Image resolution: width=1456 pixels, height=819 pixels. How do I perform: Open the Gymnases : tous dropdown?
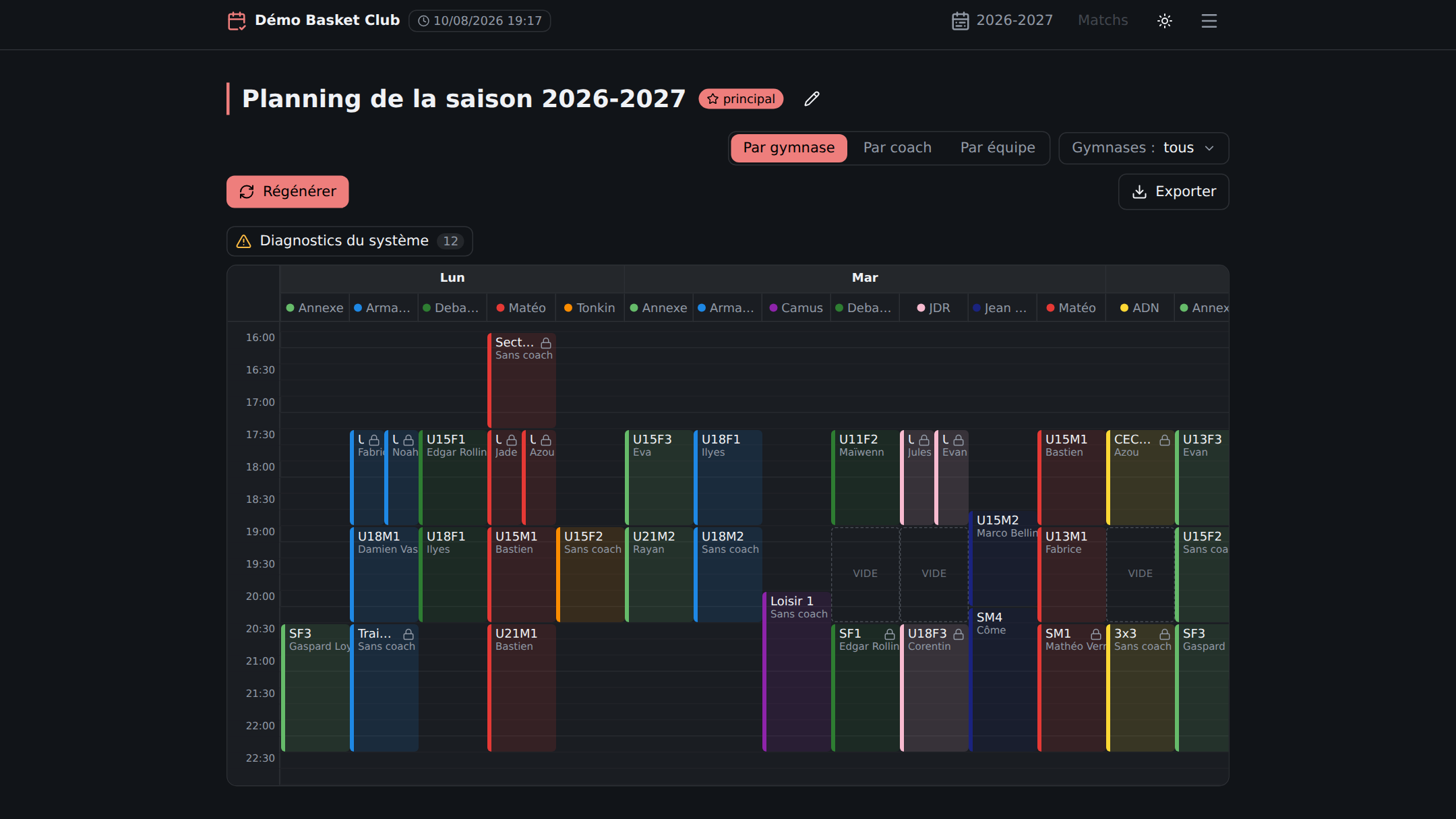(x=1144, y=148)
